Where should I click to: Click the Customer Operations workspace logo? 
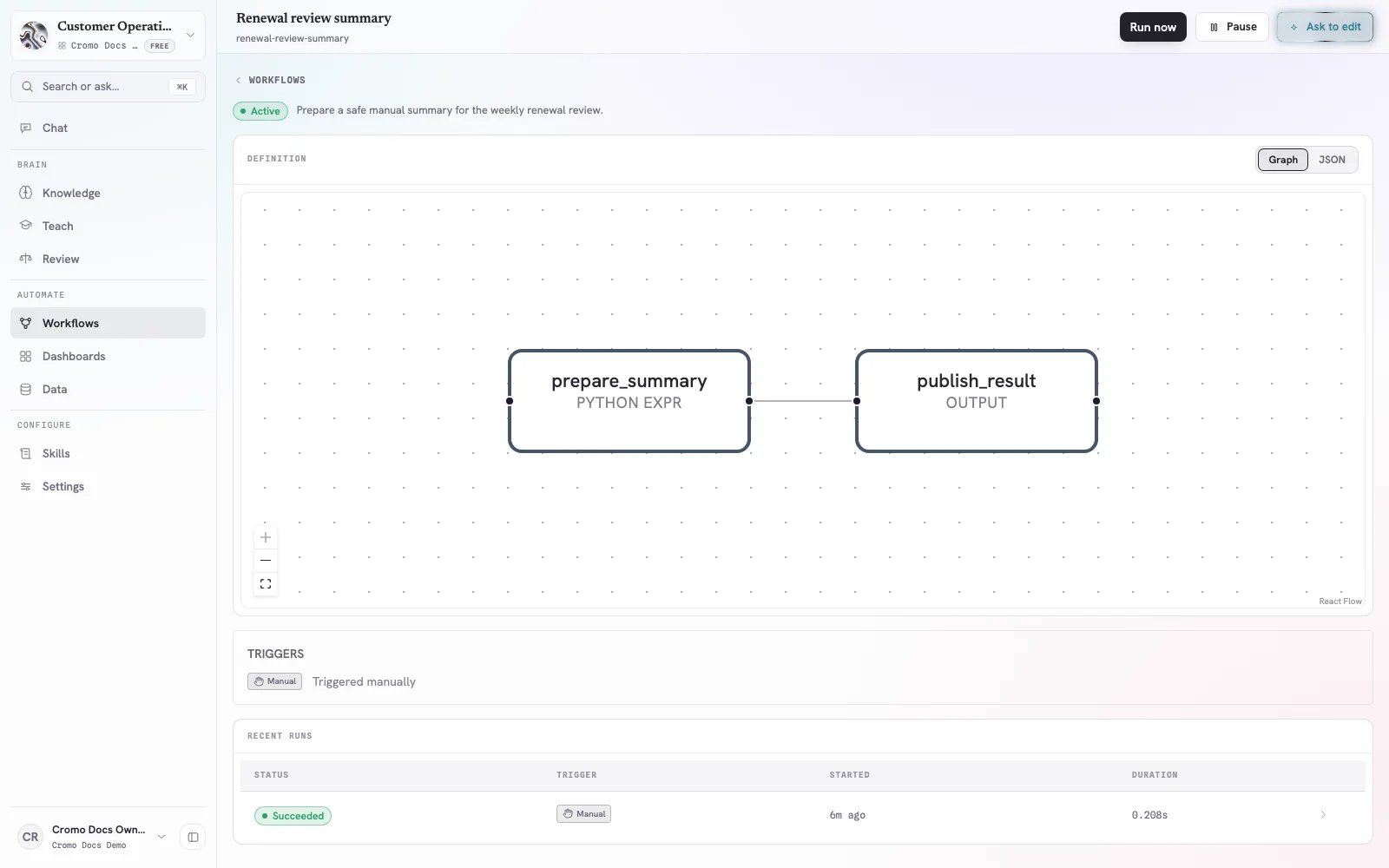pos(34,36)
